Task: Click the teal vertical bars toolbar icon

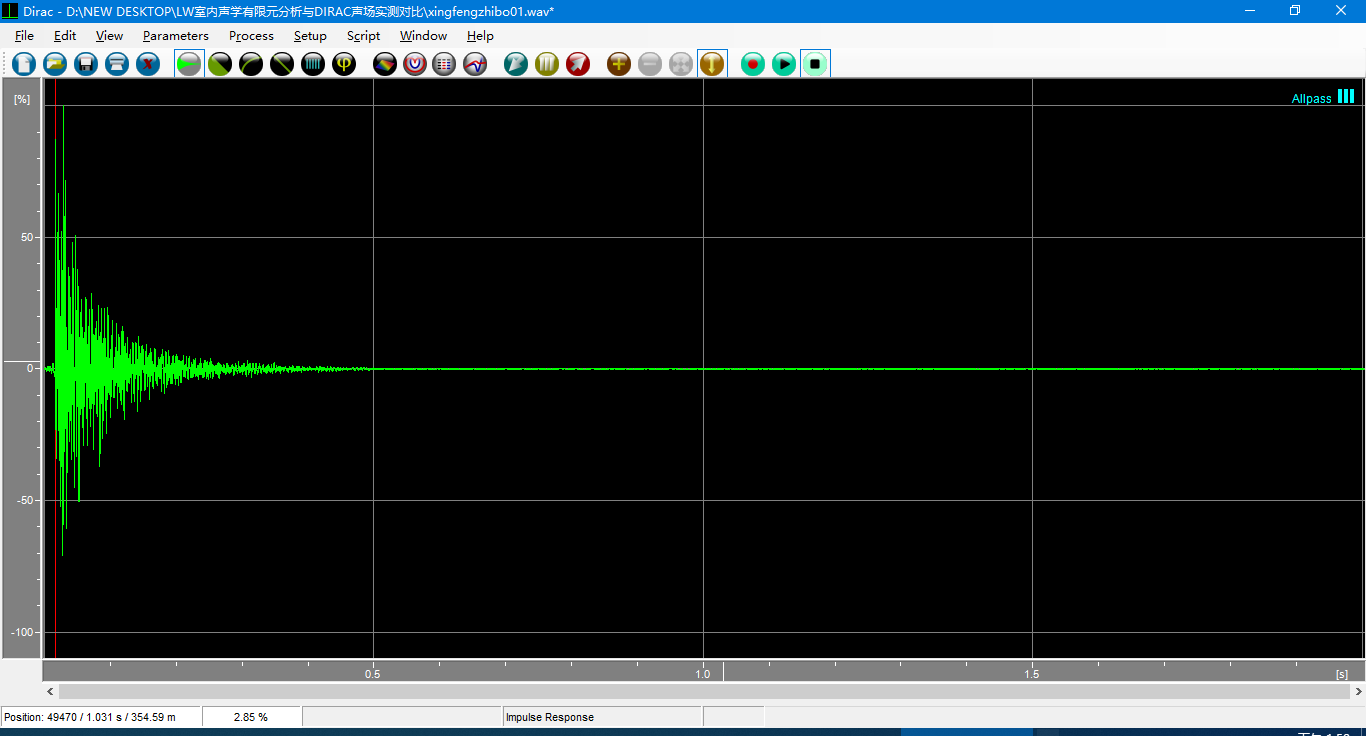Action: 313,64
